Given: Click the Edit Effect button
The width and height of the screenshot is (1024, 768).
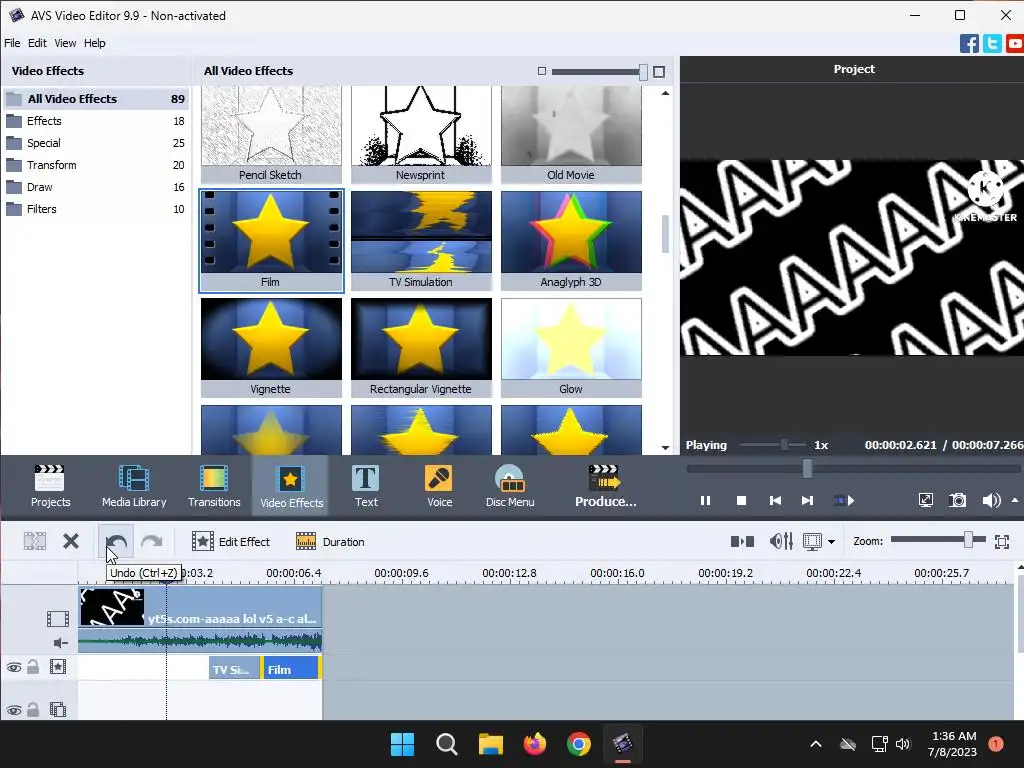Looking at the screenshot, I should click(231, 541).
